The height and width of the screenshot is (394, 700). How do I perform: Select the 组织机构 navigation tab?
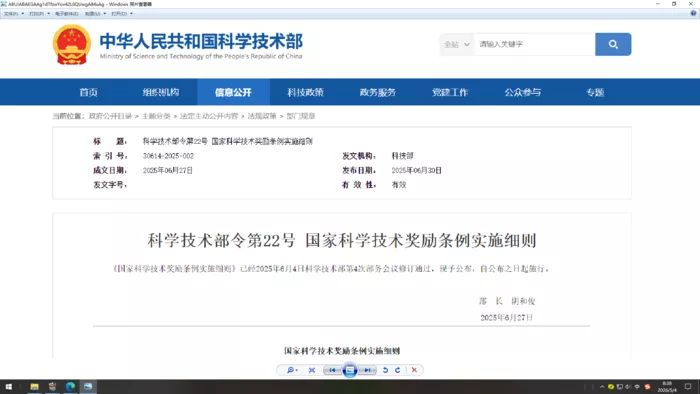pyautogui.click(x=161, y=92)
